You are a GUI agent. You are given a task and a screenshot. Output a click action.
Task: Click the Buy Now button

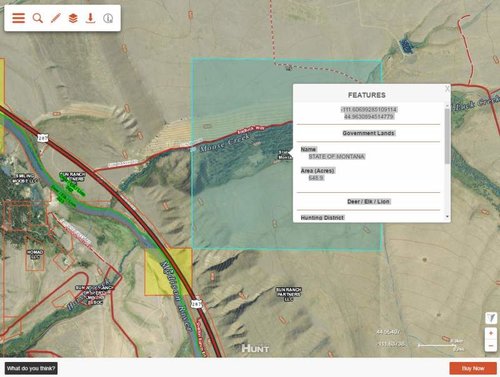pos(473,368)
